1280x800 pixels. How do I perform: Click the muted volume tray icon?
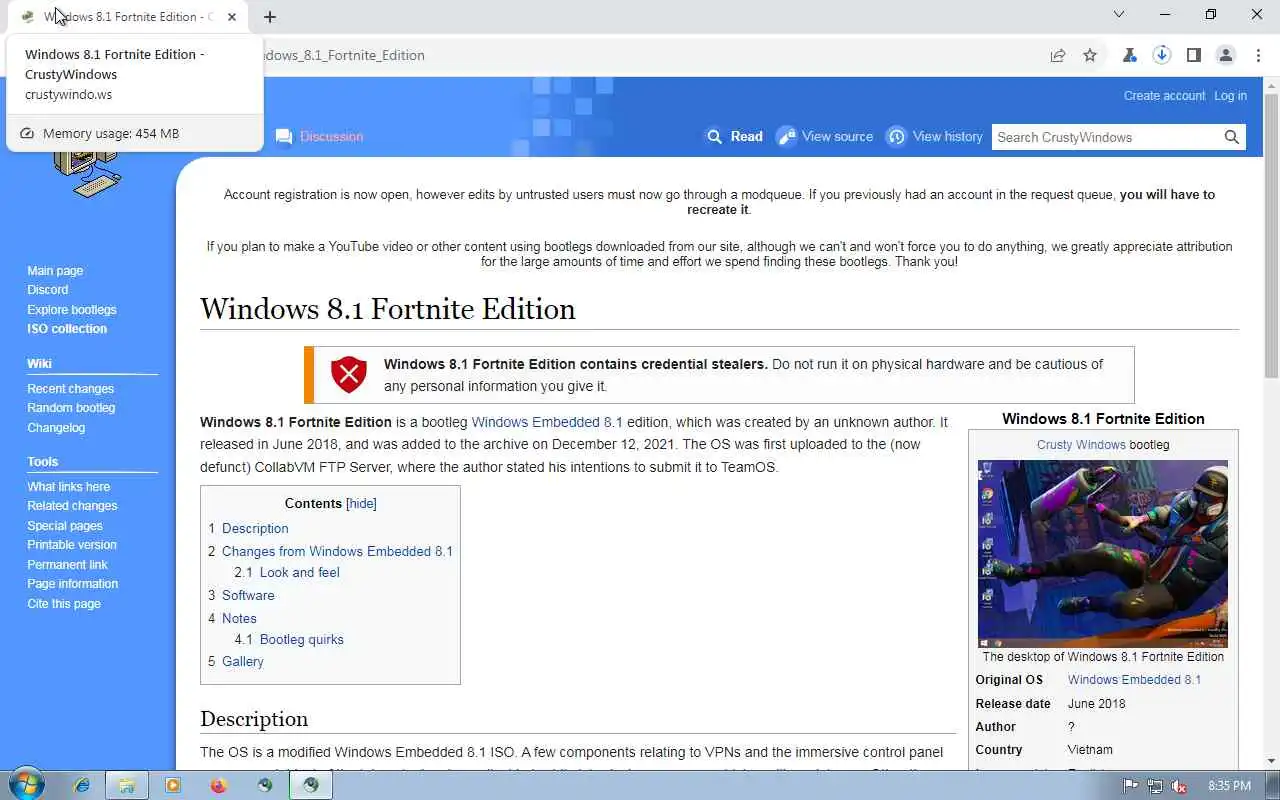pyautogui.click(x=1179, y=786)
